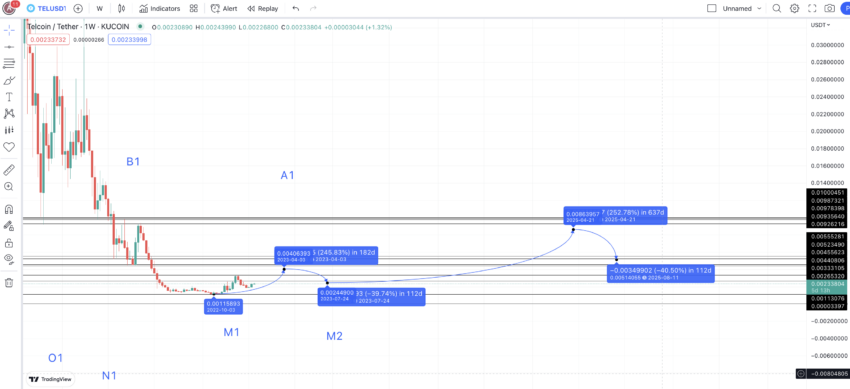Select the crosshair cursor tool
850x389 pixels.
[9, 30]
